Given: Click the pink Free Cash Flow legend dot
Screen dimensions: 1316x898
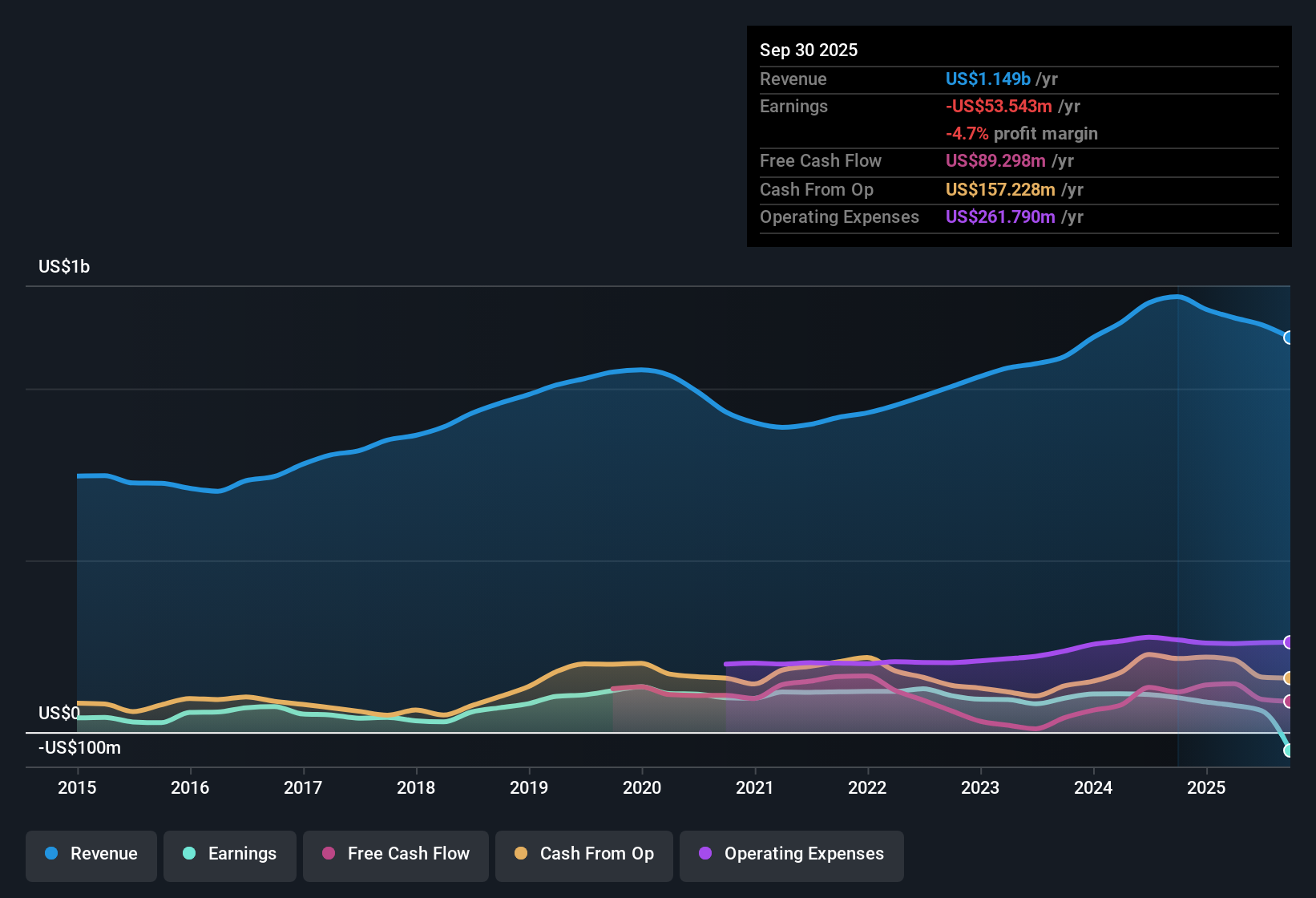Looking at the screenshot, I should pyautogui.click(x=328, y=854).
